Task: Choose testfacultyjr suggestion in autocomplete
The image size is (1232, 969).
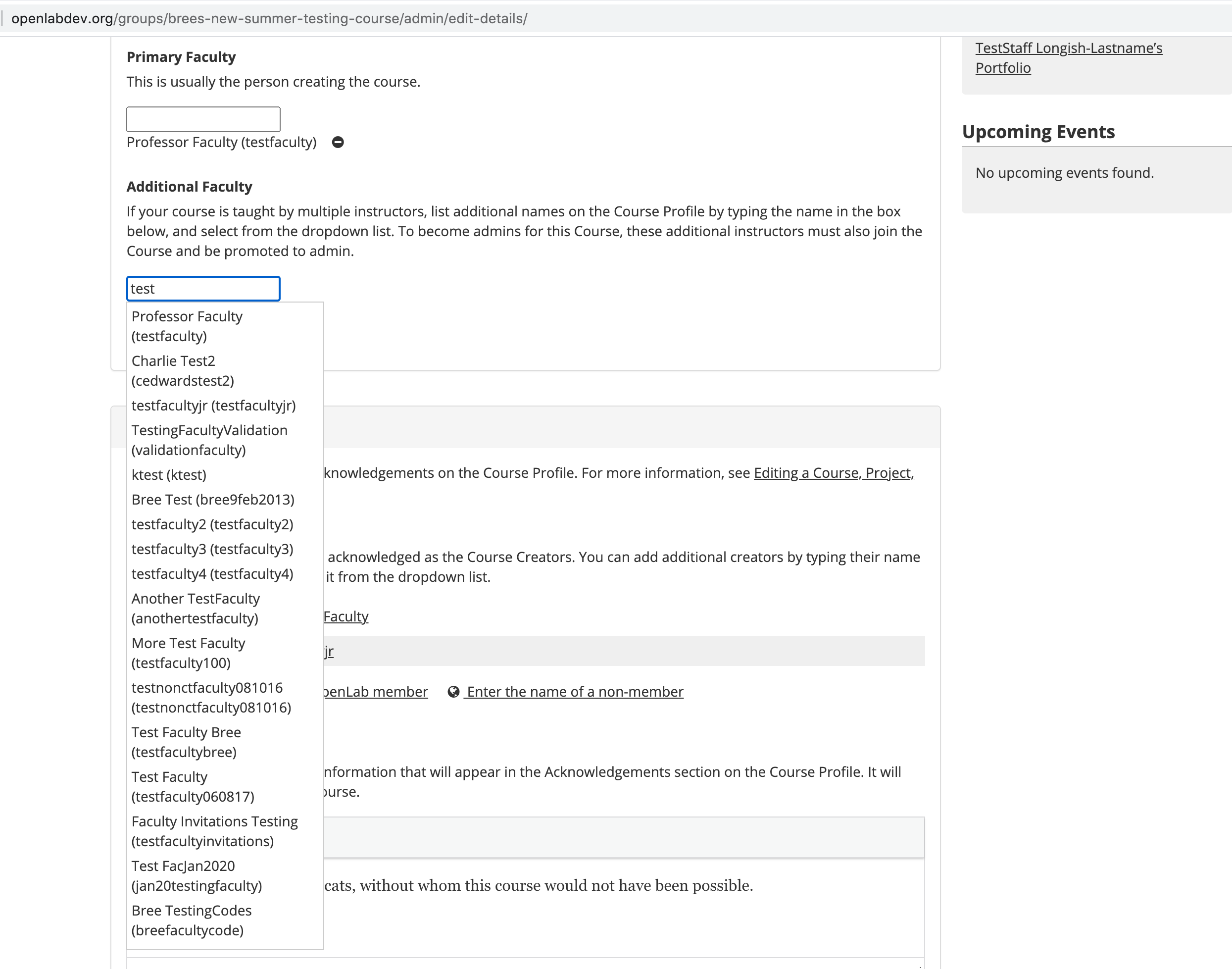Action: coord(213,406)
